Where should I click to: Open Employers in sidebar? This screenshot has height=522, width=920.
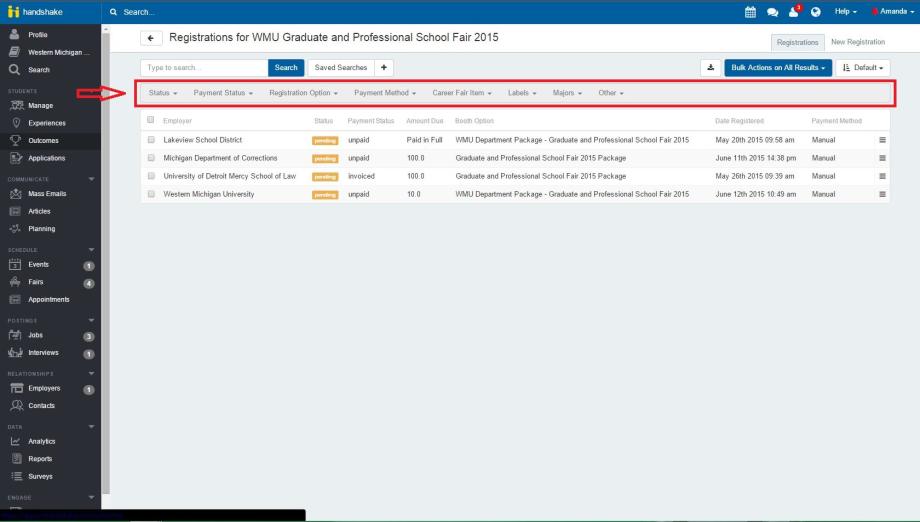click(x=44, y=388)
